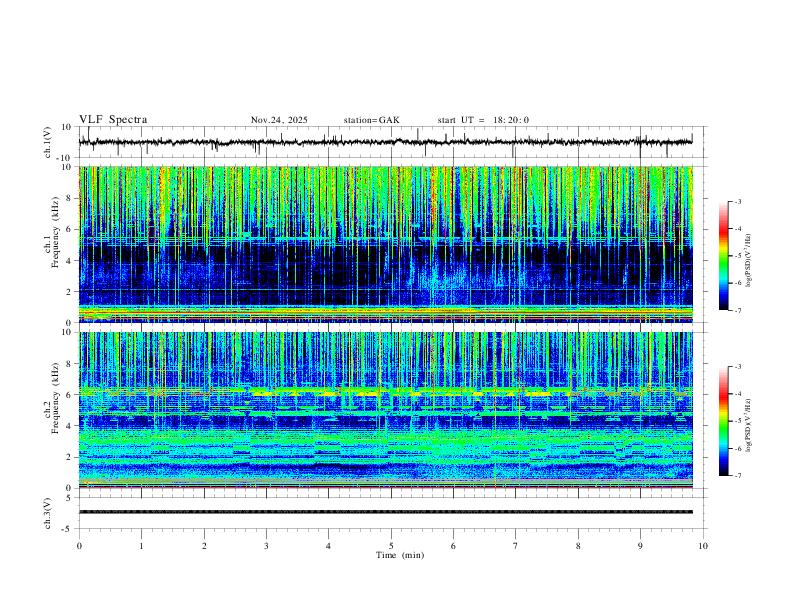Click the "station=GAK" label

371,120
